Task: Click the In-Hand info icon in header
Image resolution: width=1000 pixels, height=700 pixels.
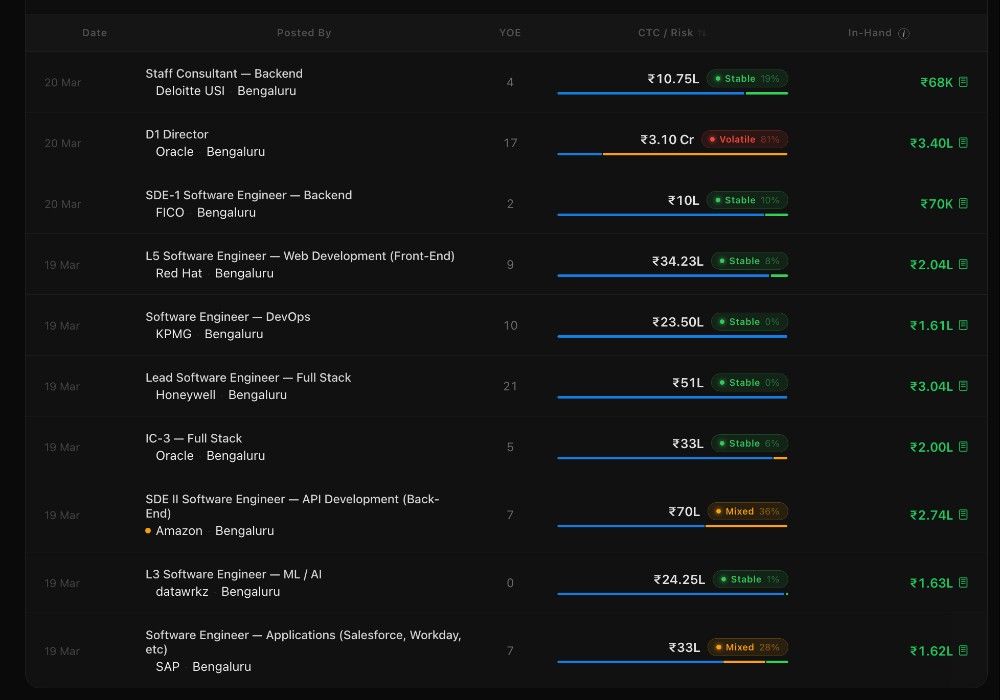Action: tap(904, 33)
